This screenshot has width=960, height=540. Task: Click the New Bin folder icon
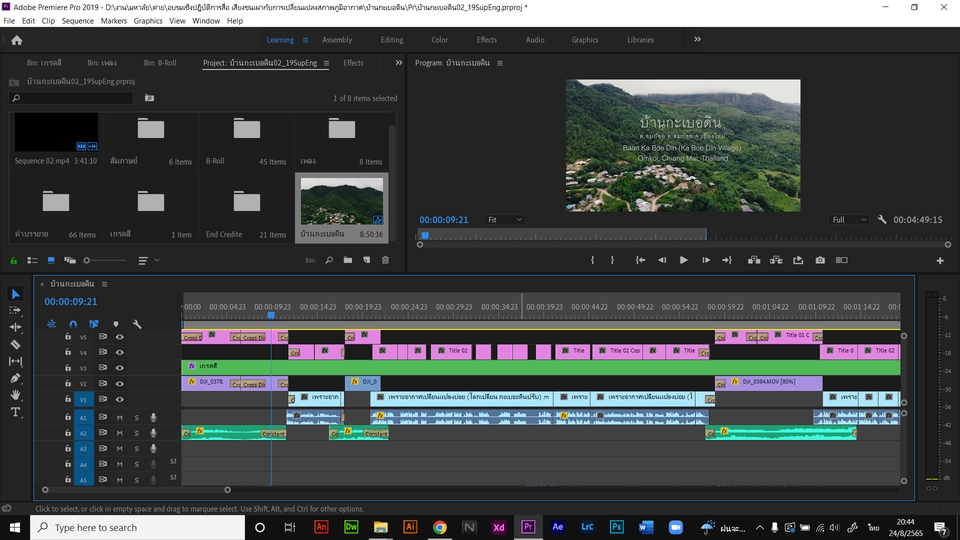347,260
